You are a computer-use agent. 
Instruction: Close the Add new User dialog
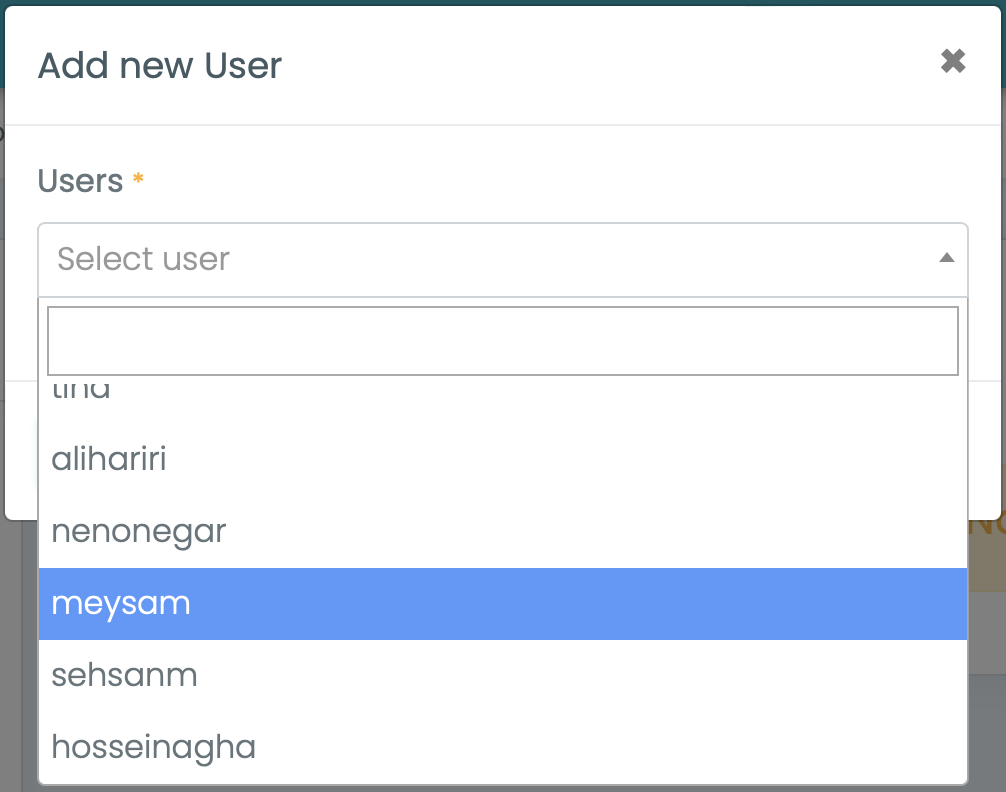point(953,62)
